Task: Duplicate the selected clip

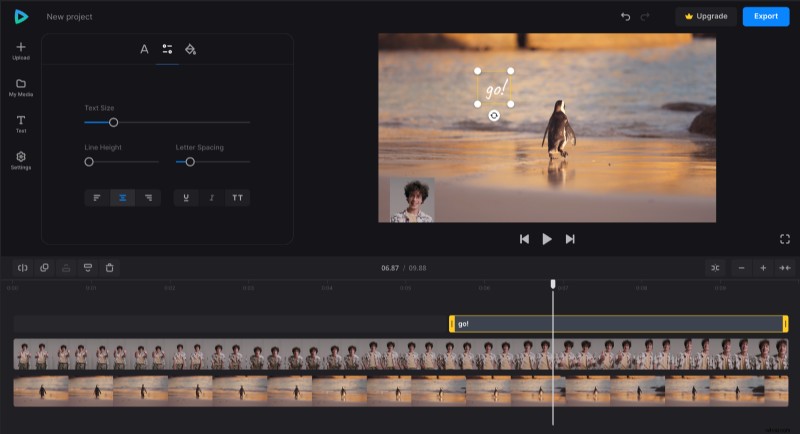Action: point(44,268)
